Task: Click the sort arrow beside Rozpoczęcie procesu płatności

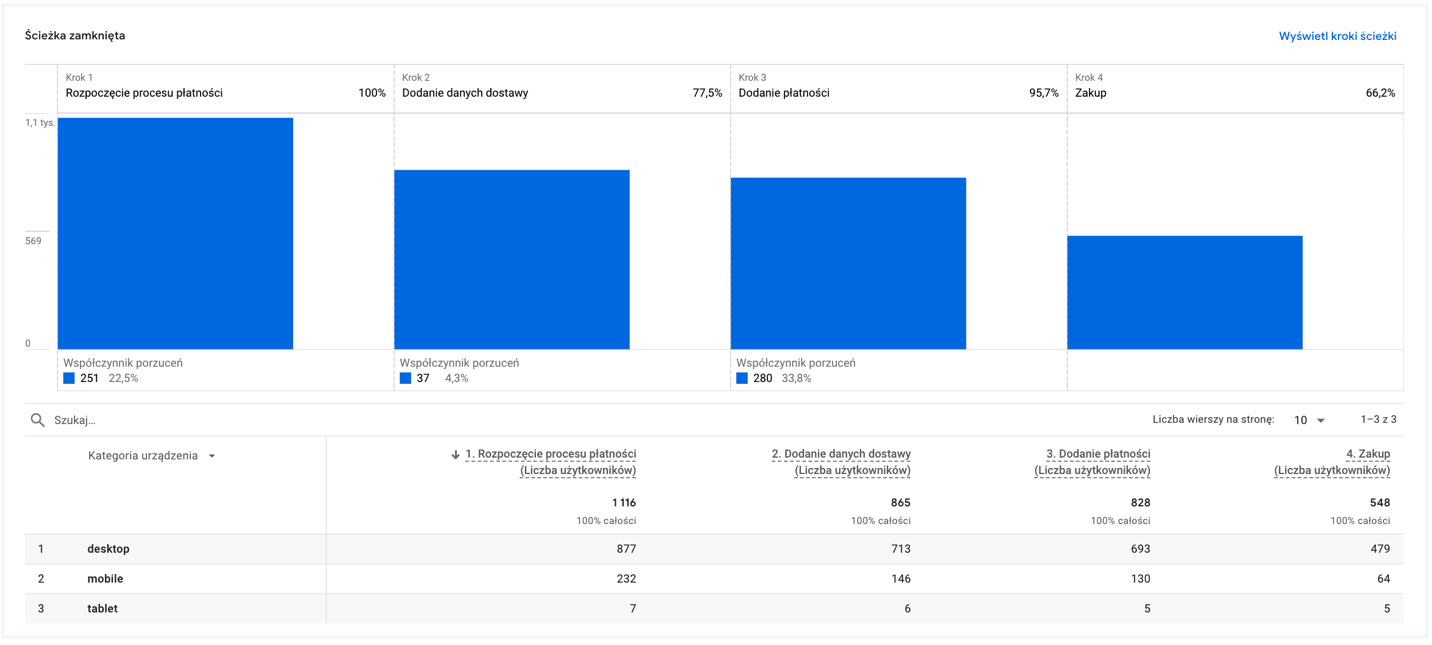Action: (x=455, y=455)
